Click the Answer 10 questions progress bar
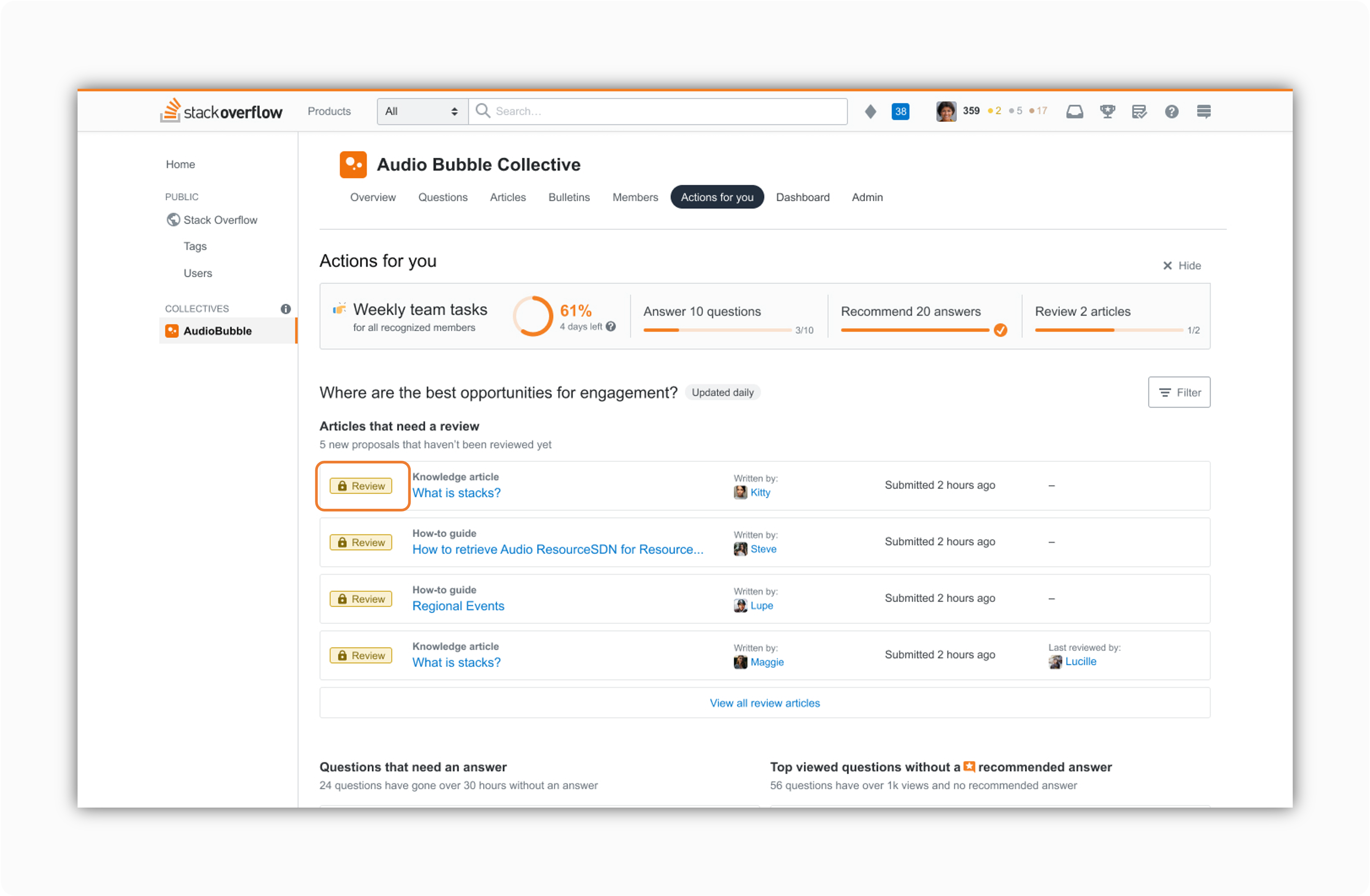 pos(717,330)
